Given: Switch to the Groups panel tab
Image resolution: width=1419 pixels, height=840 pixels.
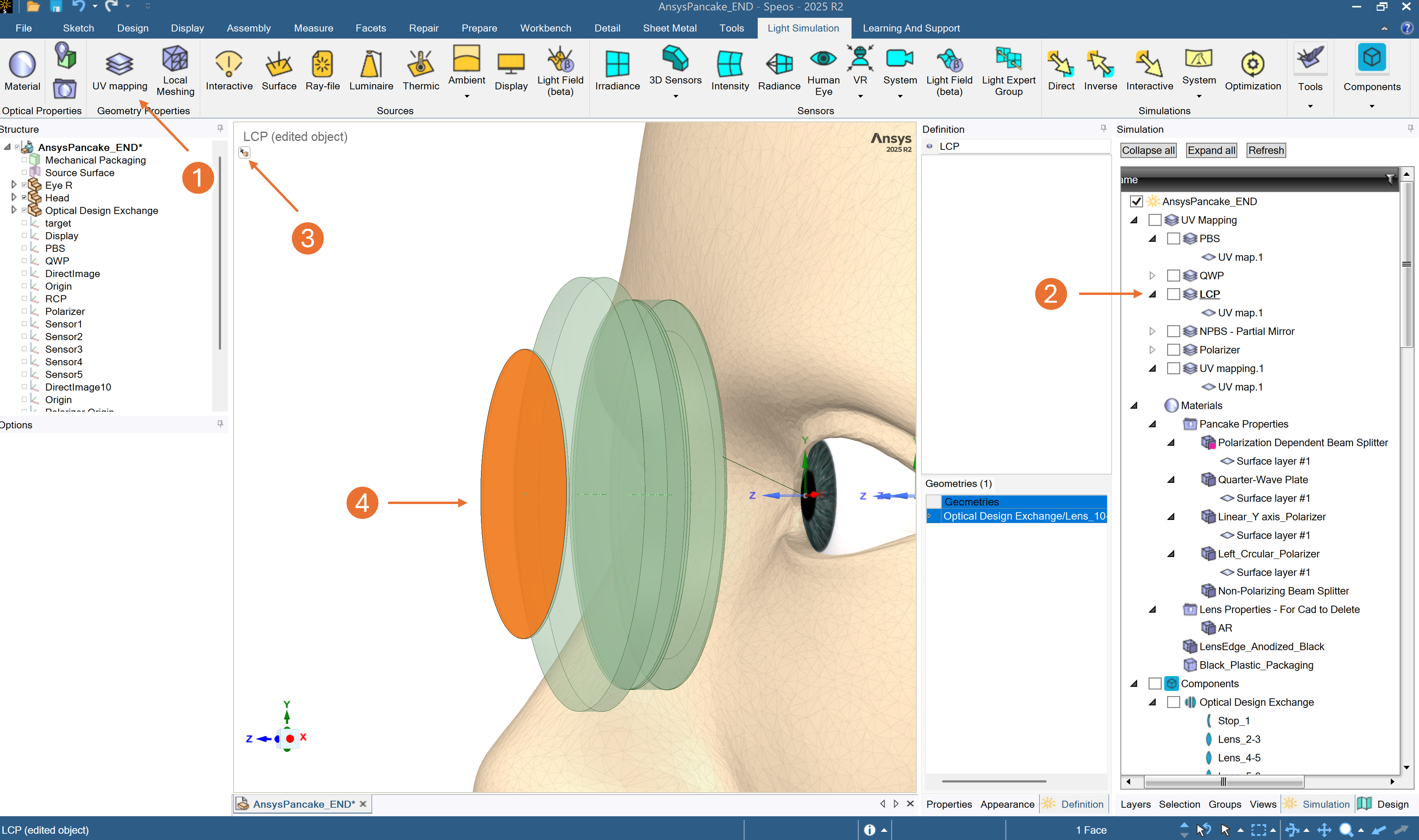Looking at the screenshot, I should click(1224, 804).
